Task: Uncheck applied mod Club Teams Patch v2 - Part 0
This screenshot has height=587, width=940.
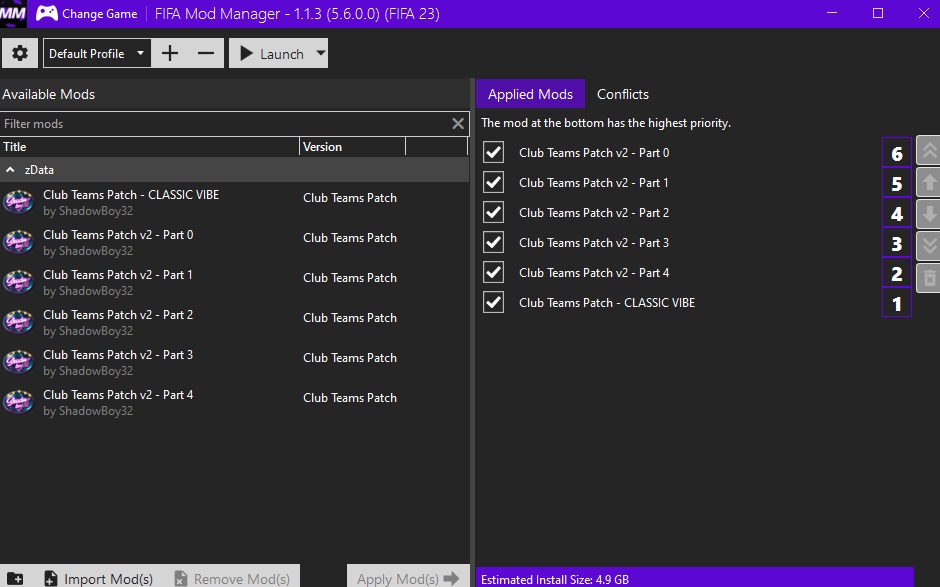Action: pyautogui.click(x=493, y=152)
